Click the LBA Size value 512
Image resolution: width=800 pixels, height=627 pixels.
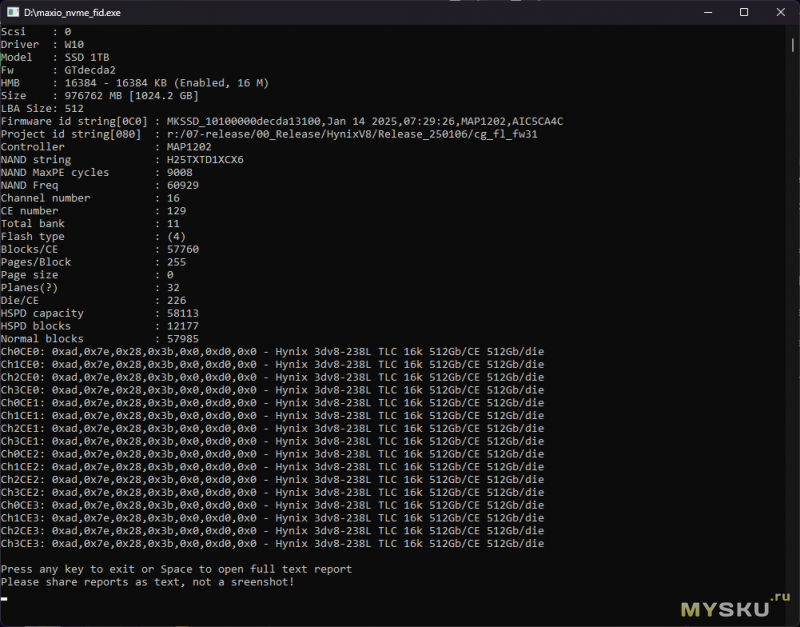click(74, 108)
